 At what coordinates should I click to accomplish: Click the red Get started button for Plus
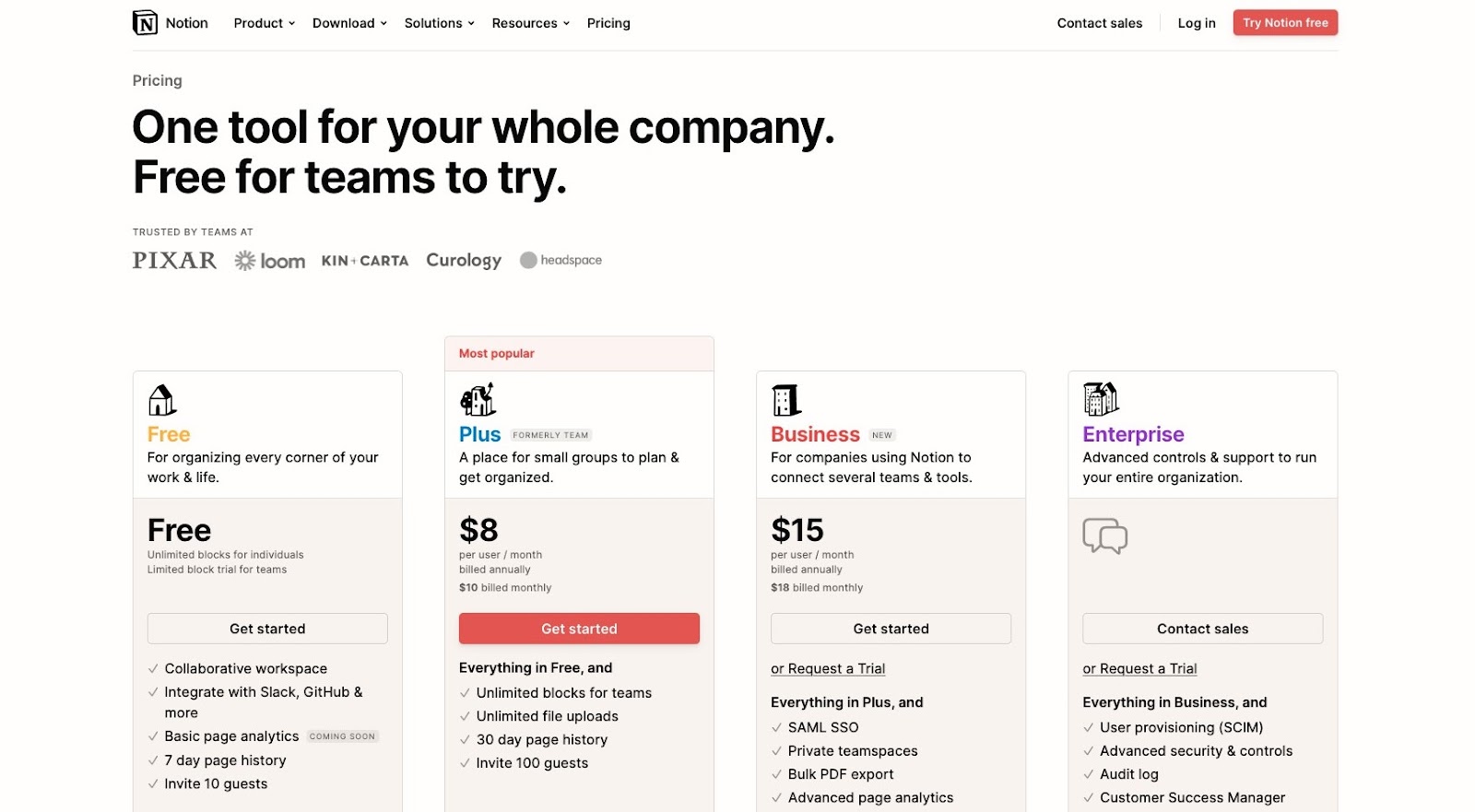click(x=579, y=629)
